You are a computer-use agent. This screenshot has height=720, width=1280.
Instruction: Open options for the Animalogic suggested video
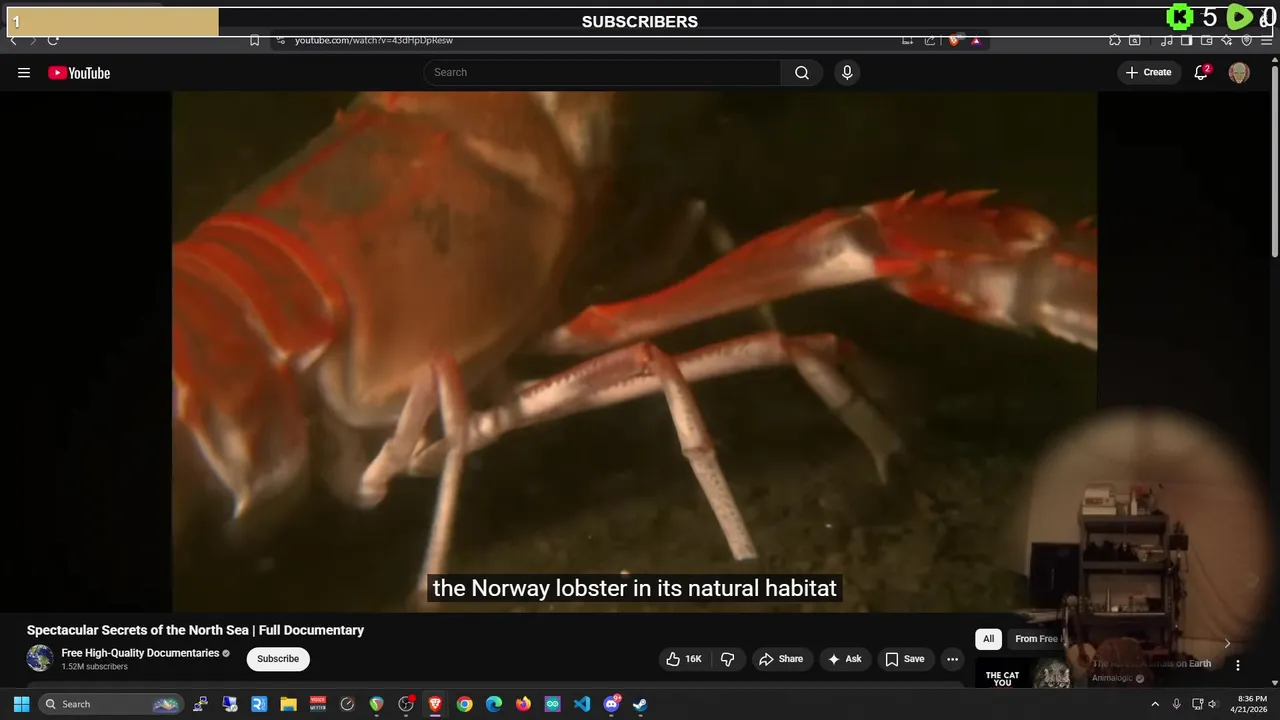point(1237,665)
